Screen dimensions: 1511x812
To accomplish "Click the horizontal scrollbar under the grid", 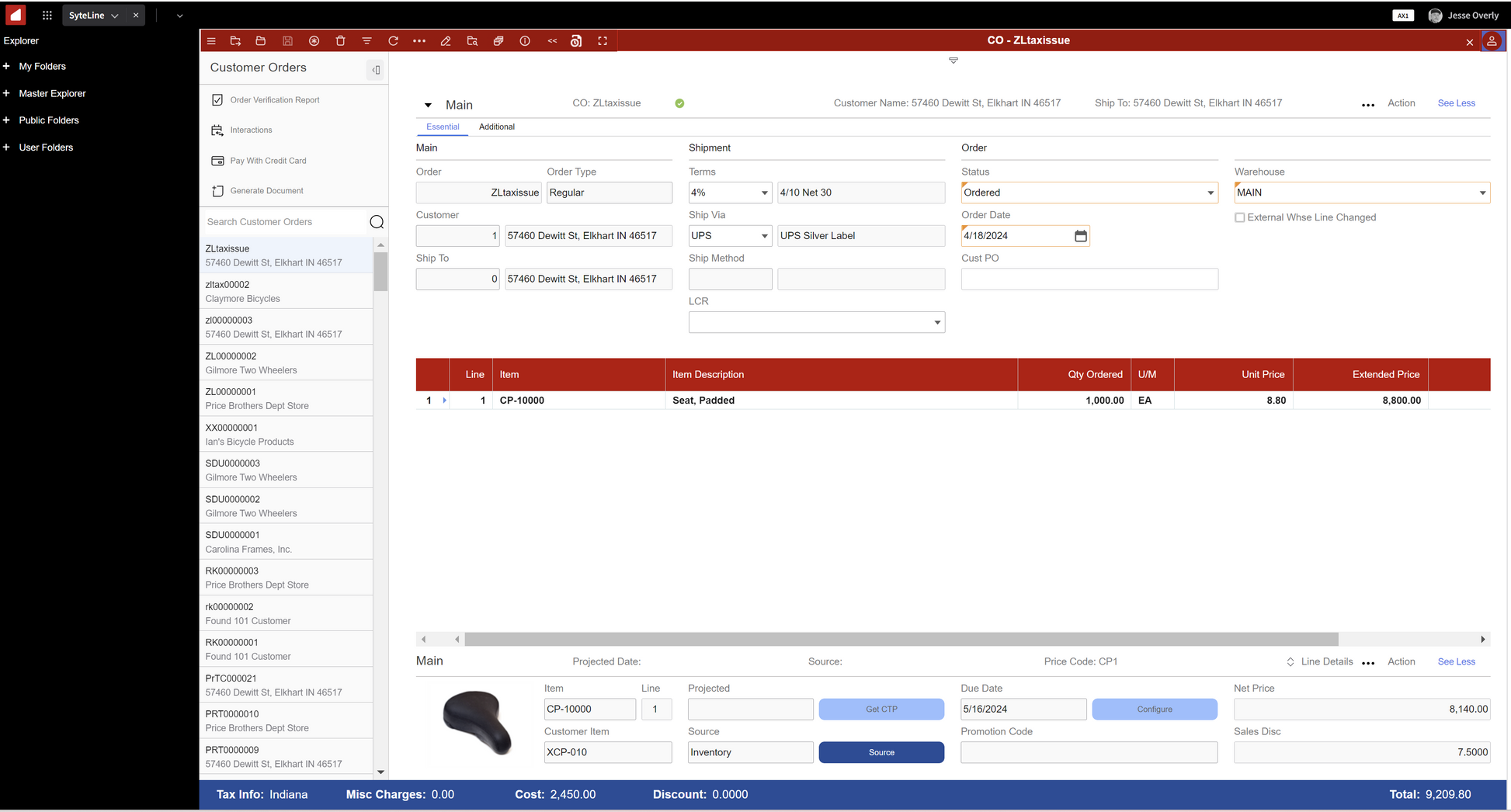I will pos(901,640).
